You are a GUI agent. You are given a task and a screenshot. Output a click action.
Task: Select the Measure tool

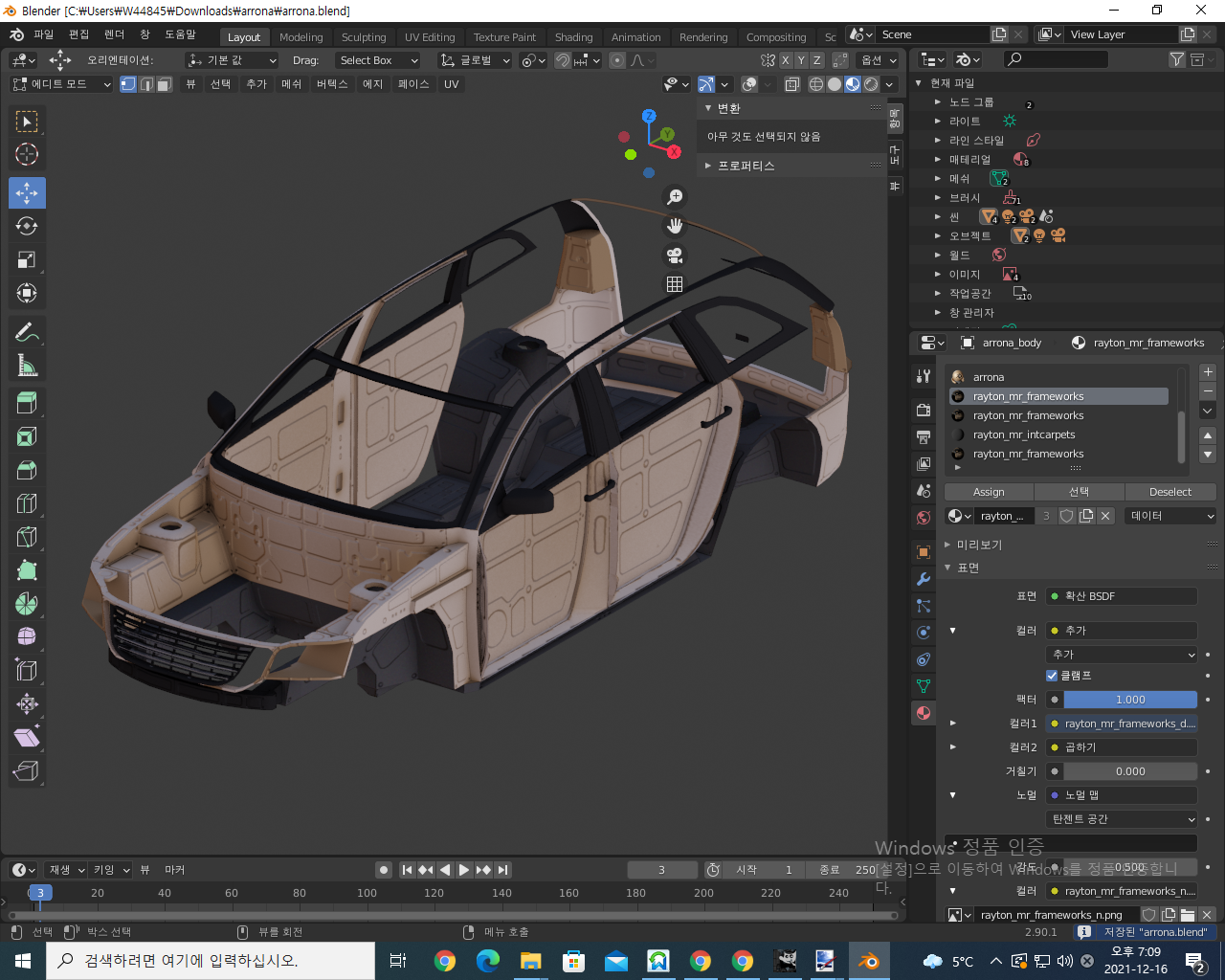click(27, 366)
